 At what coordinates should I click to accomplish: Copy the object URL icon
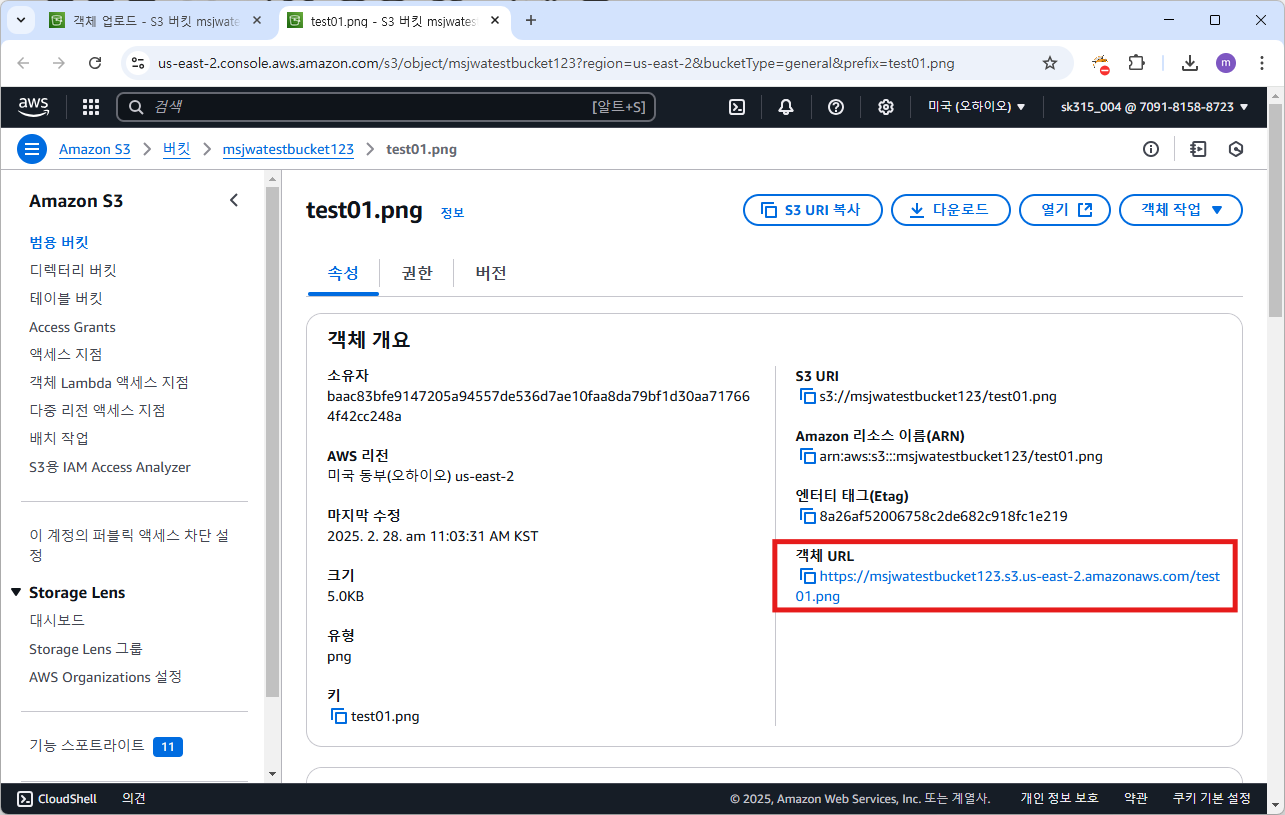pos(808,576)
